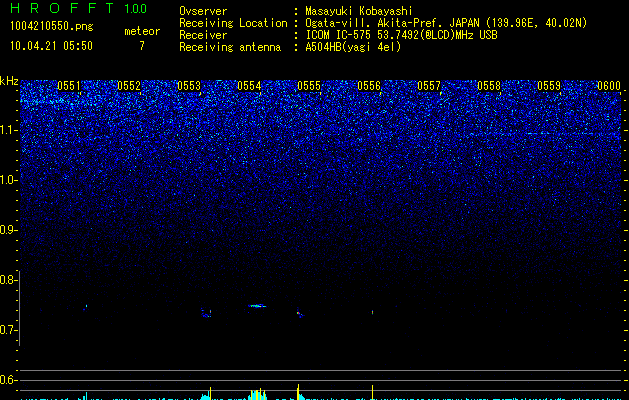Click the meteor echo near 0555
This screenshot has height=400, width=629.
300,314
